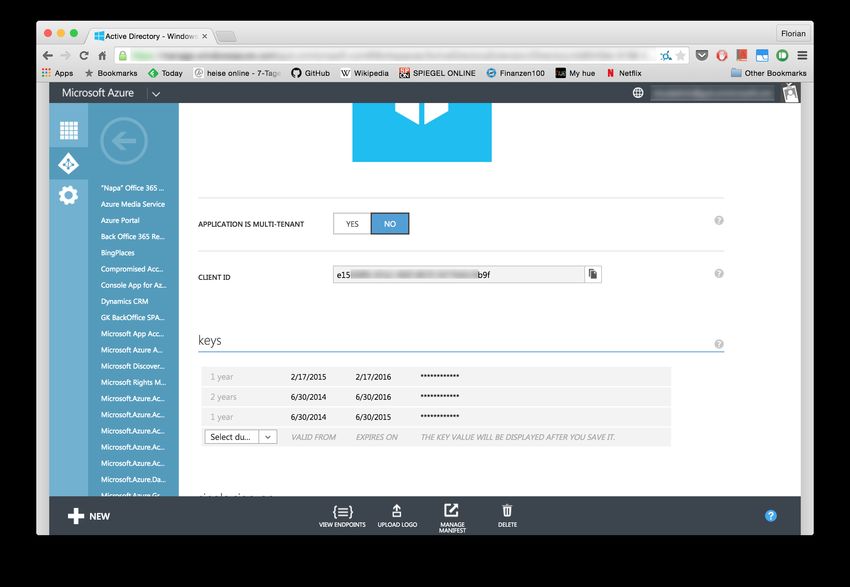Go back with the circled arrow
The height and width of the screenshot is (587, 850).
124,141
